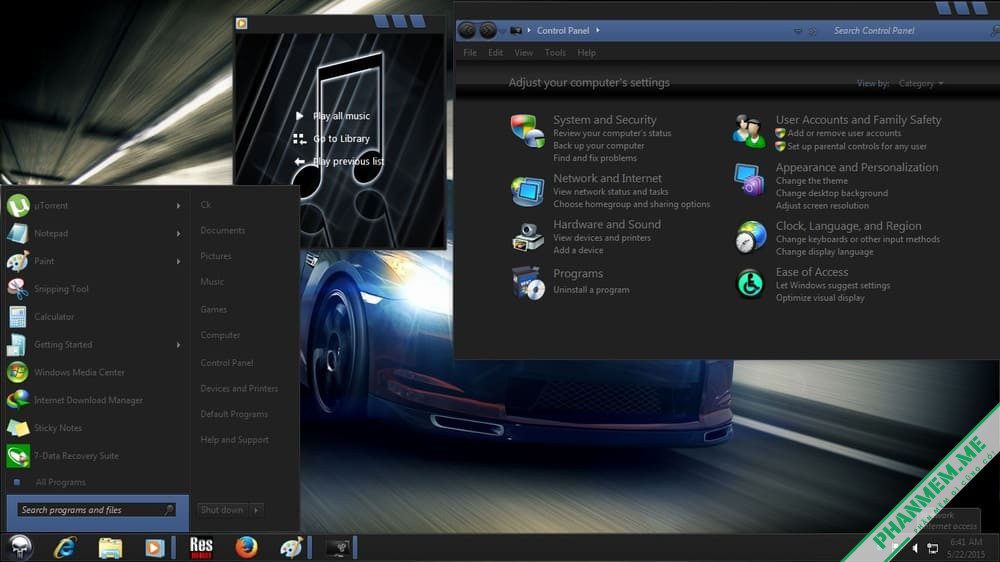This screenshot has width=1000, height=562.
Task: Open the Shut down options arrow
Action: tap(256, 510)
